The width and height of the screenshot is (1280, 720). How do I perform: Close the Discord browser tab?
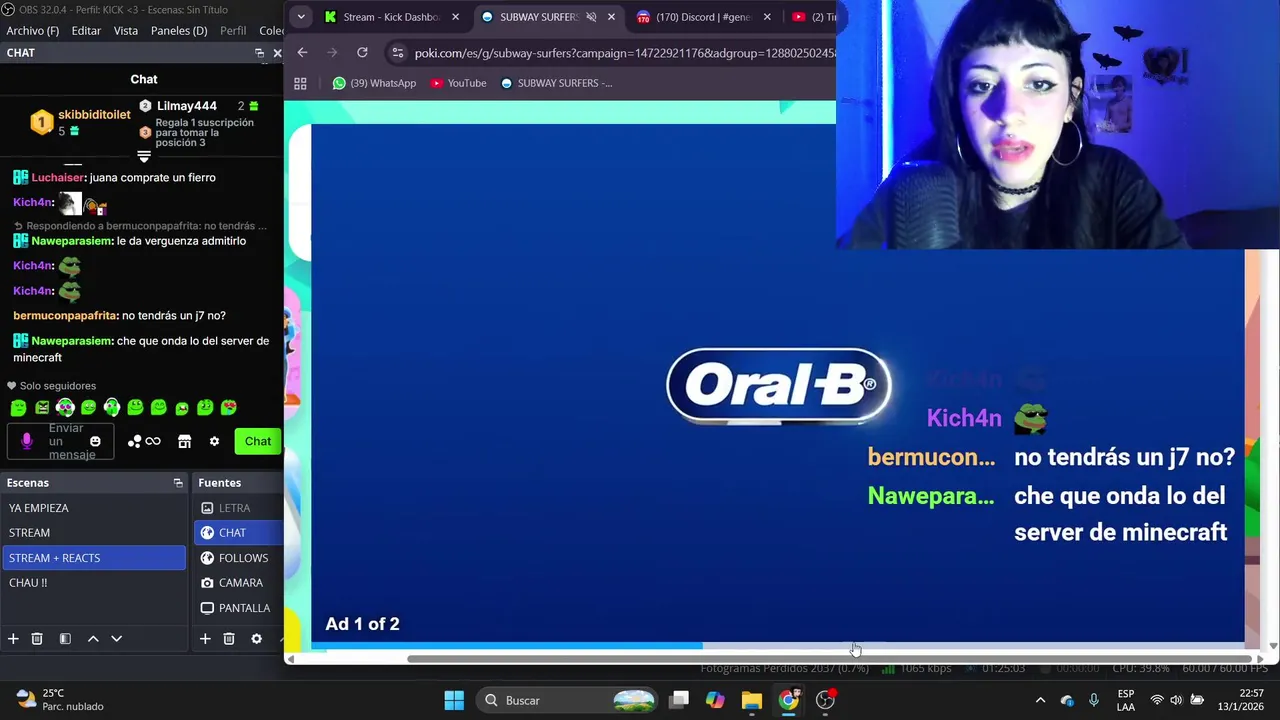[x=767, y=17]
